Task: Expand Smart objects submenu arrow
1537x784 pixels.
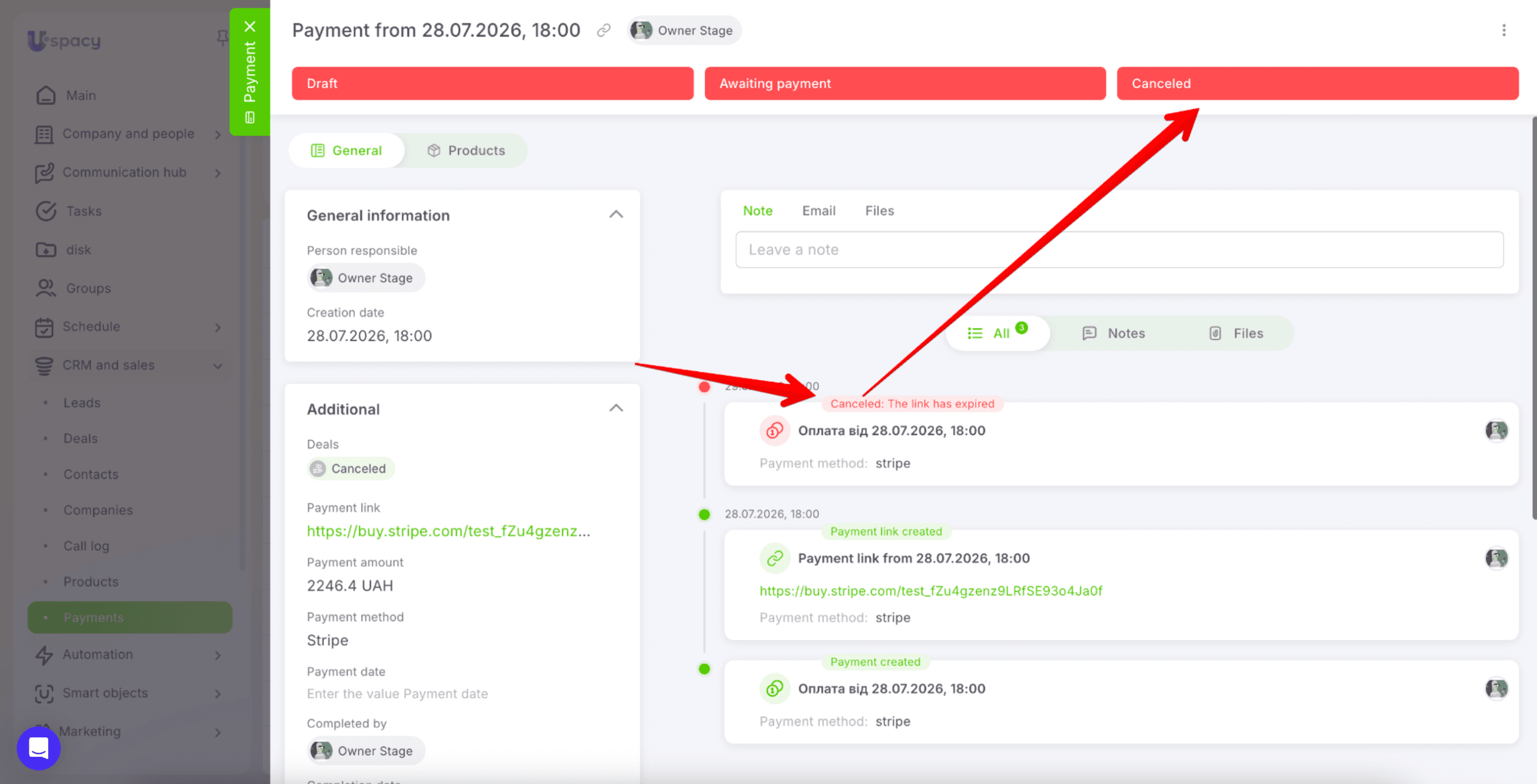Action: 218,694
